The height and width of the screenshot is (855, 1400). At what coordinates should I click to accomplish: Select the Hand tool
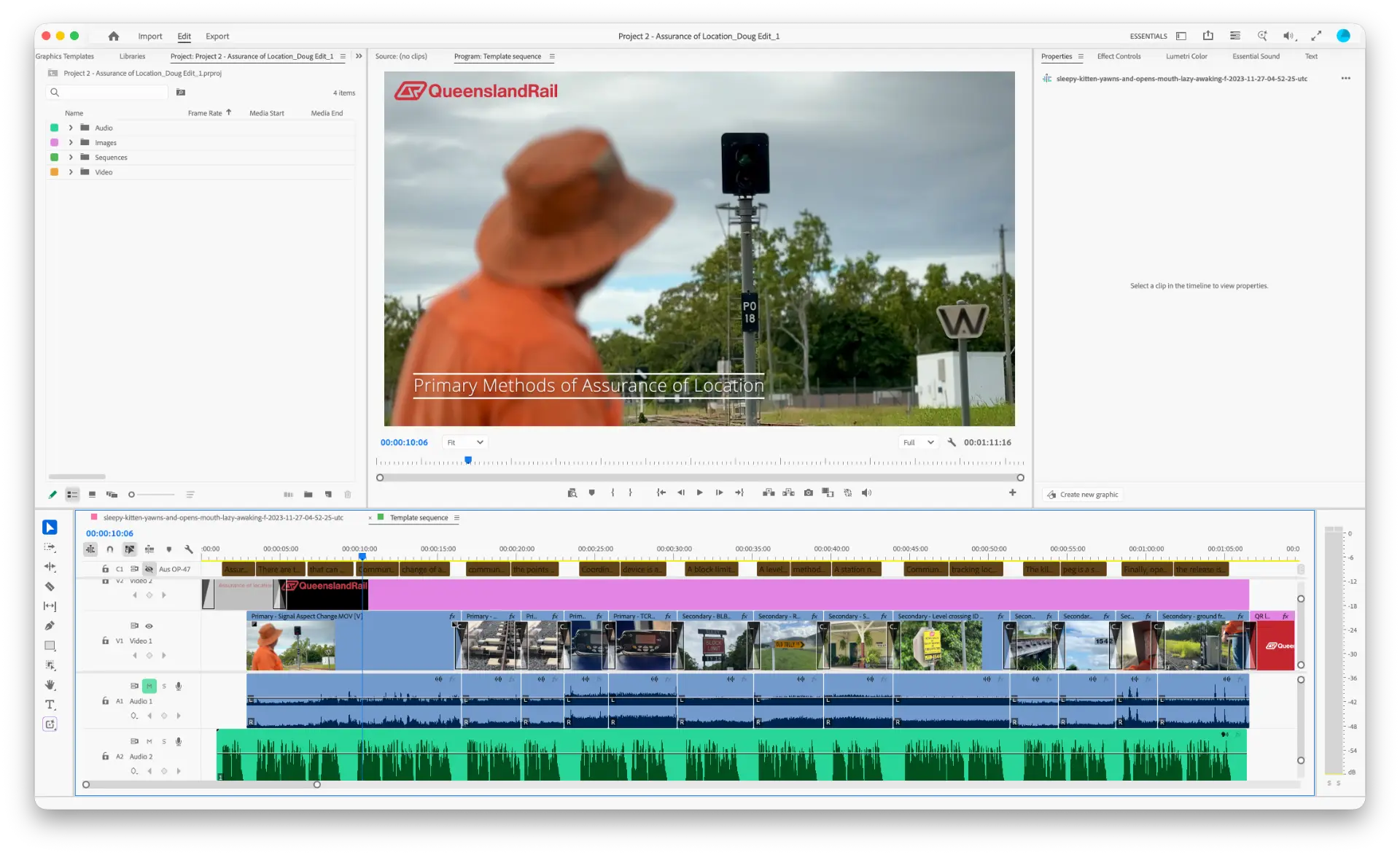click(x=50, y=685)
